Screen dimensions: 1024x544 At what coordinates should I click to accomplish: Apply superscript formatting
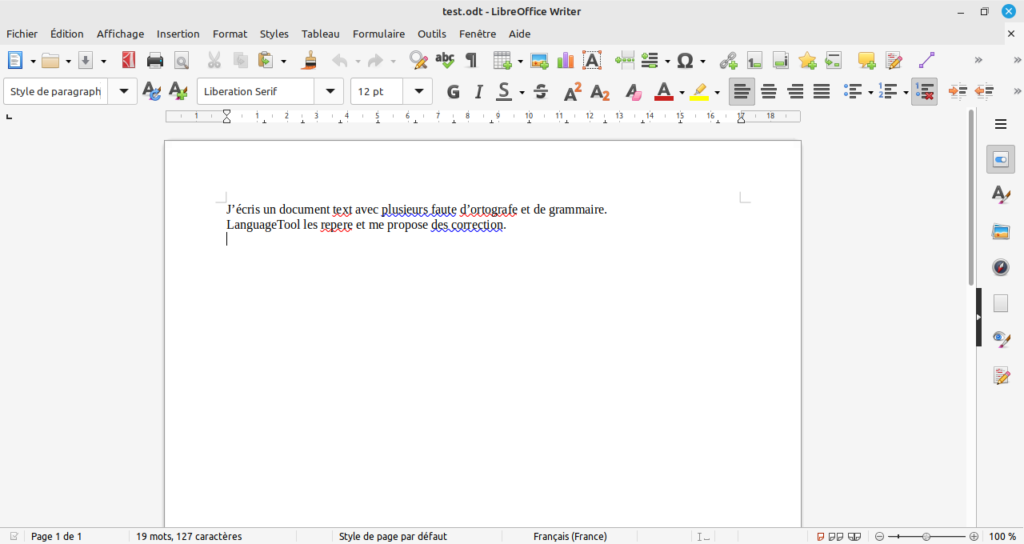pyautogui.click(x=572, y=91)
